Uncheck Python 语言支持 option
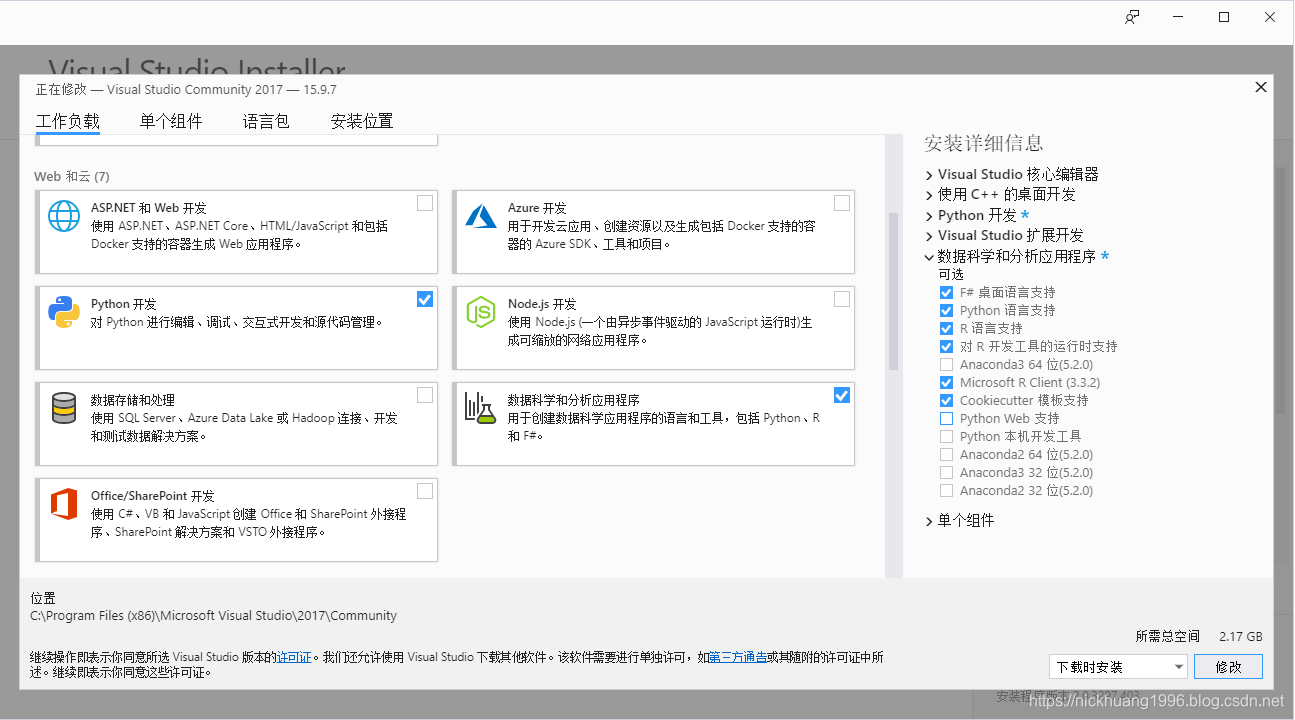 (x=946, y=311)
